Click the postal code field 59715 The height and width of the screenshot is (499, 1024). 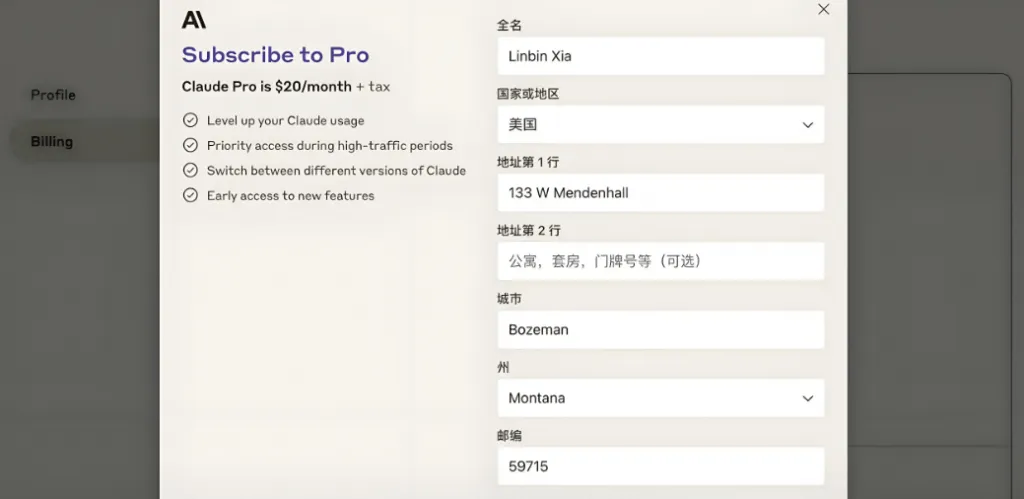tap(660, 466)
